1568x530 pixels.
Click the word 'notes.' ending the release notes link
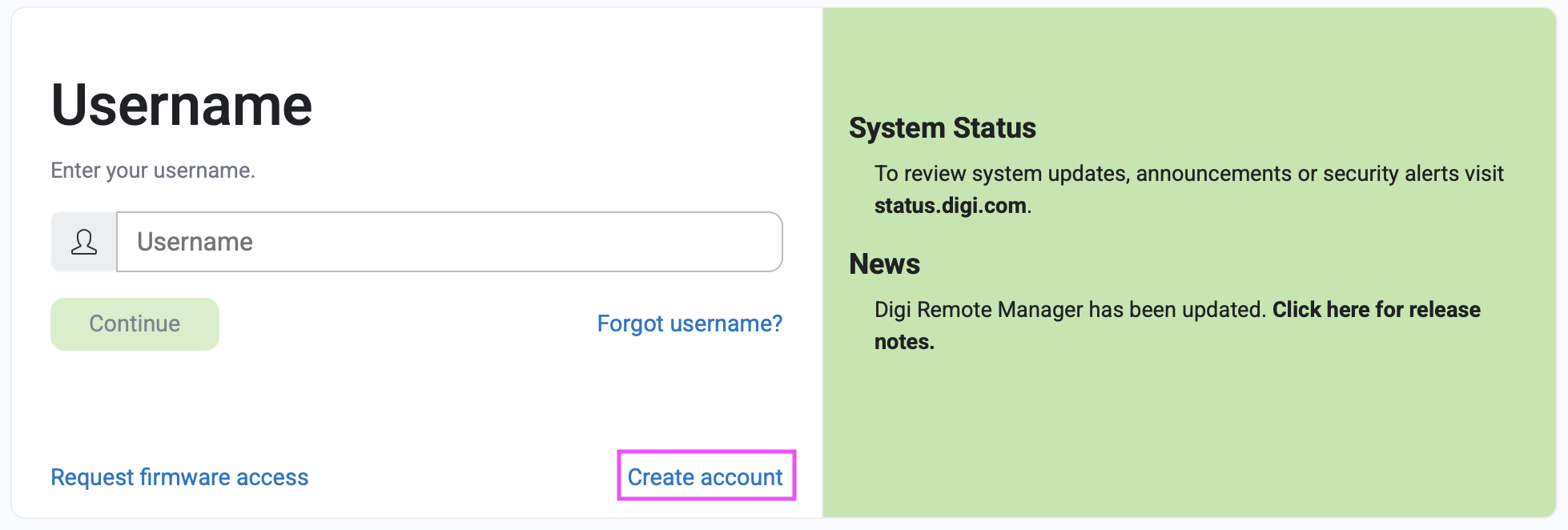click(904, 342)
